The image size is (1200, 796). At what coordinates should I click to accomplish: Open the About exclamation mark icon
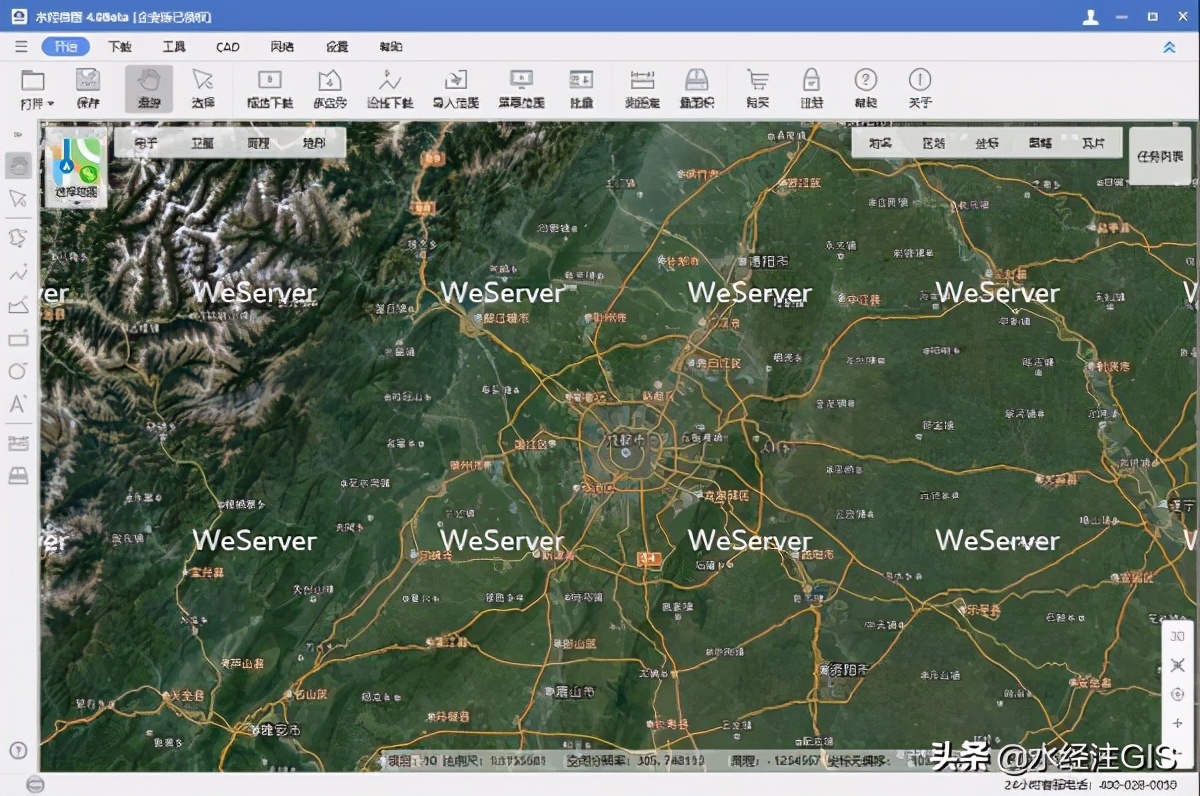point(920,80)
